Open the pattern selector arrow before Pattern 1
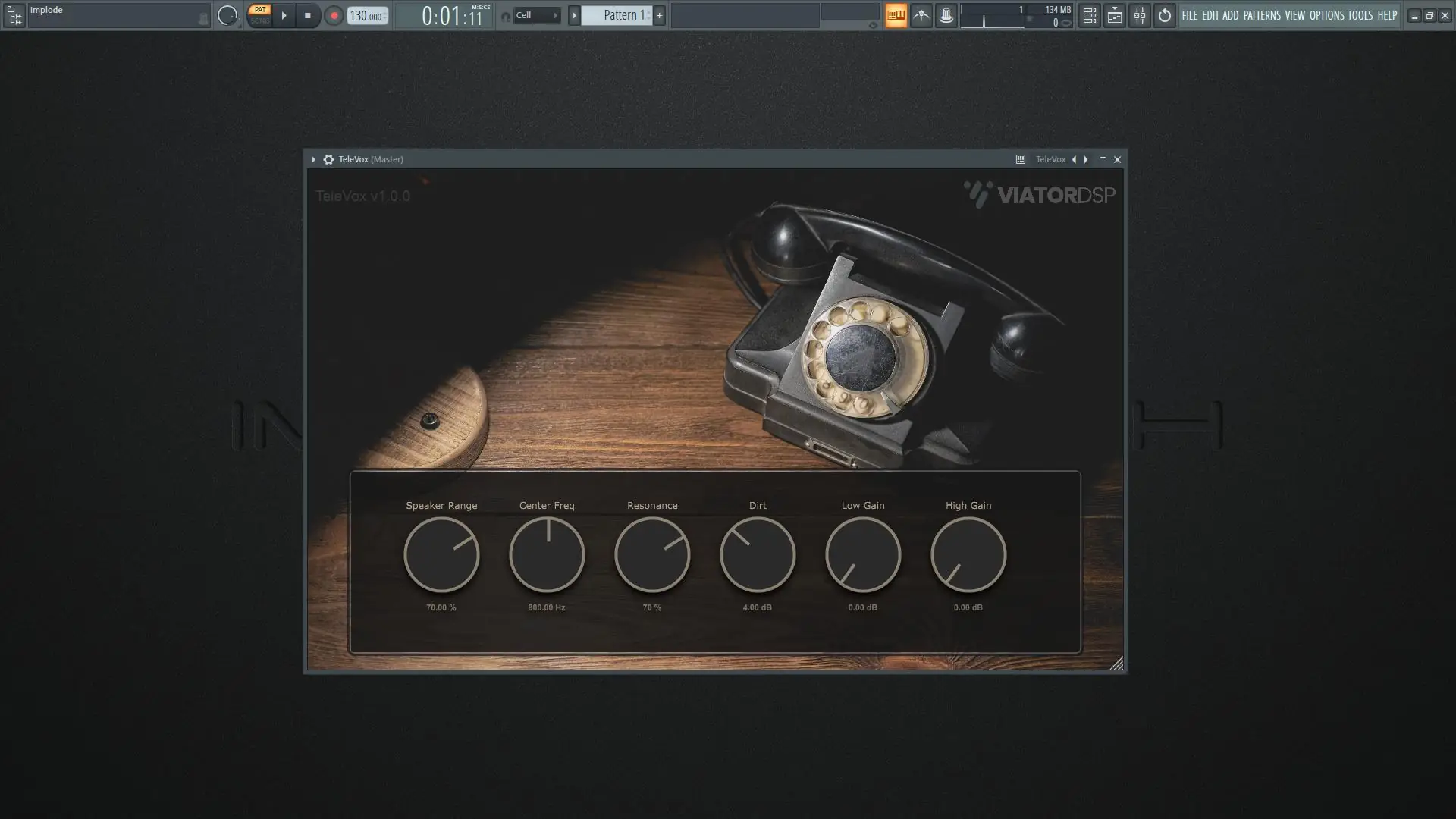This screenshot has width=1456, height=819. [574, 15]
